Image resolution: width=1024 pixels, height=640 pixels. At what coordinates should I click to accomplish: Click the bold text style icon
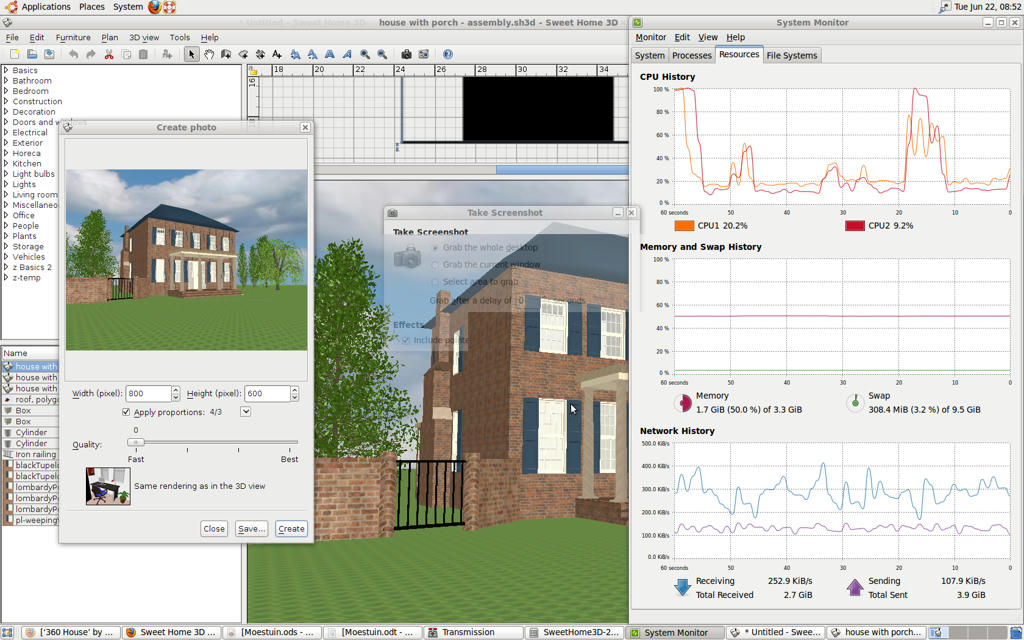coord(330,54)
